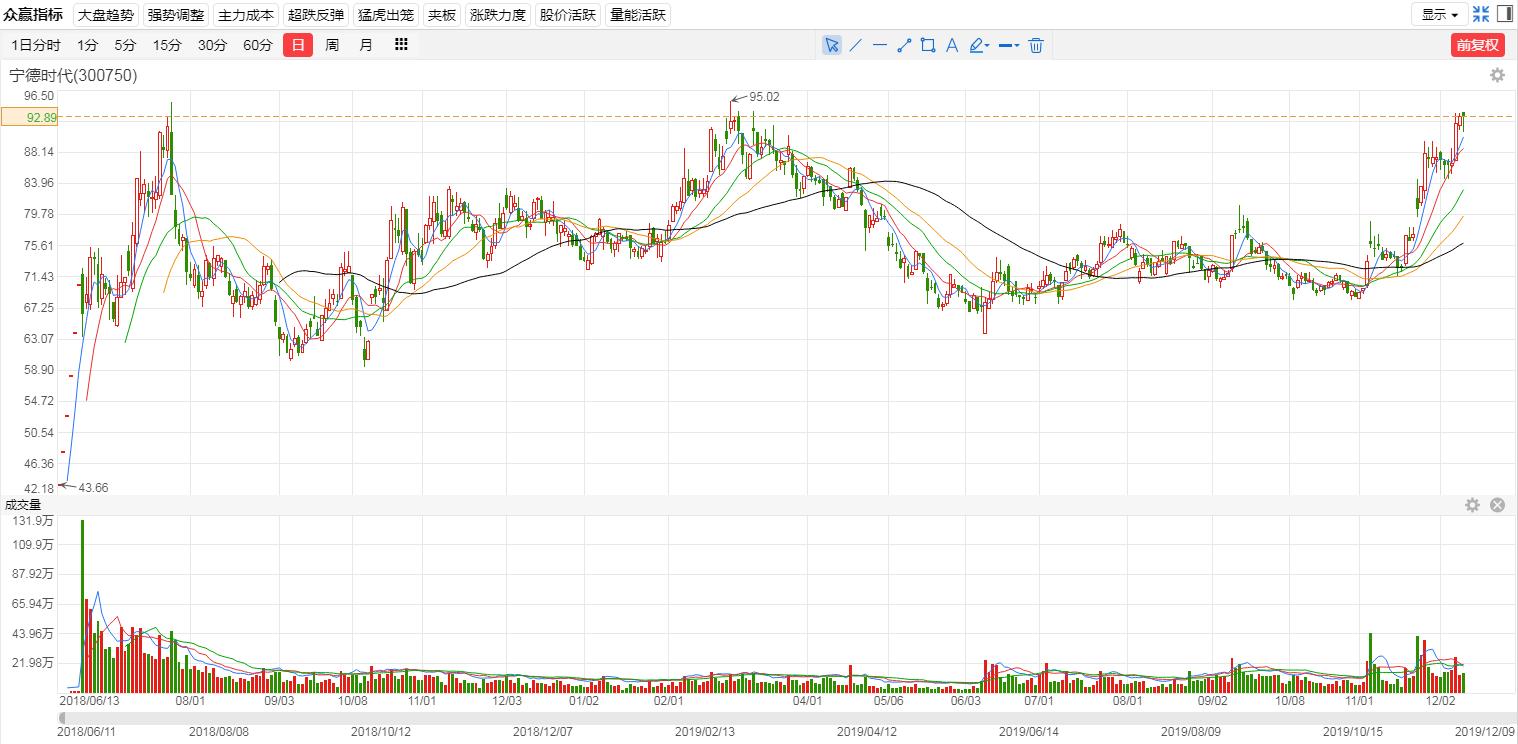Enable the 量能活跃 indicator

point(637,15)
